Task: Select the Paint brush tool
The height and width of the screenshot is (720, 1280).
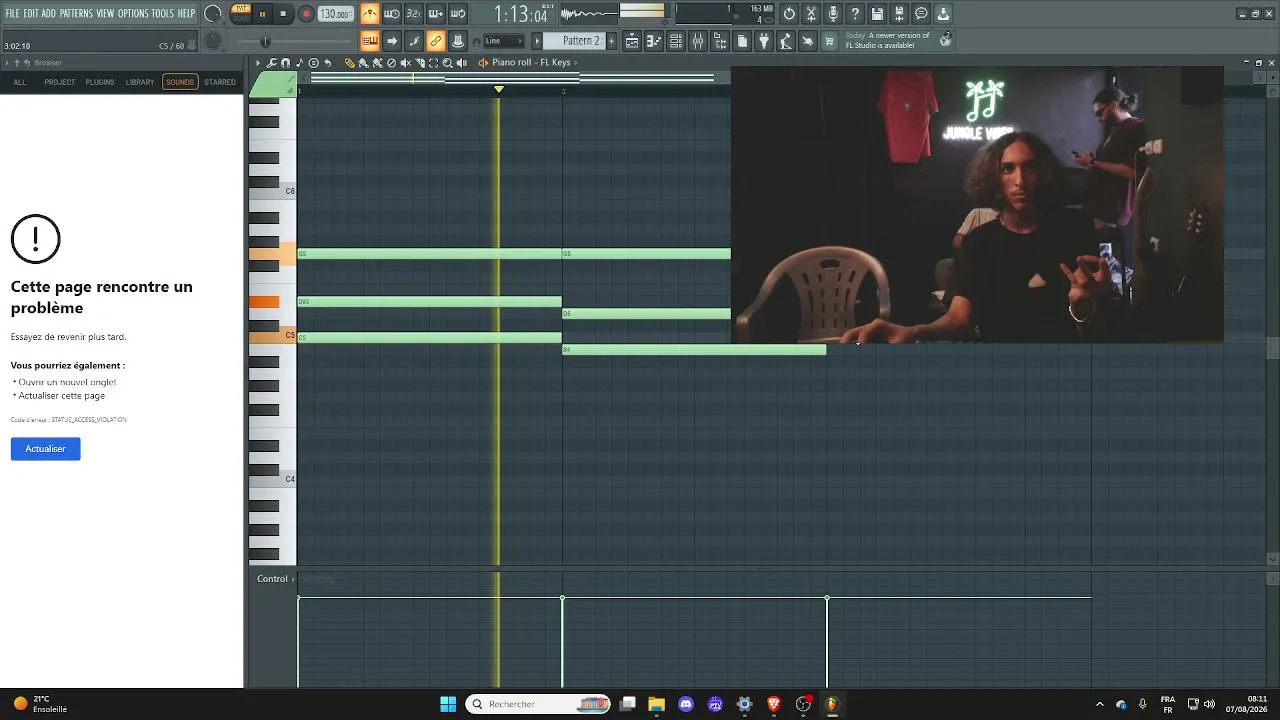Action: (x=364, y=63)
